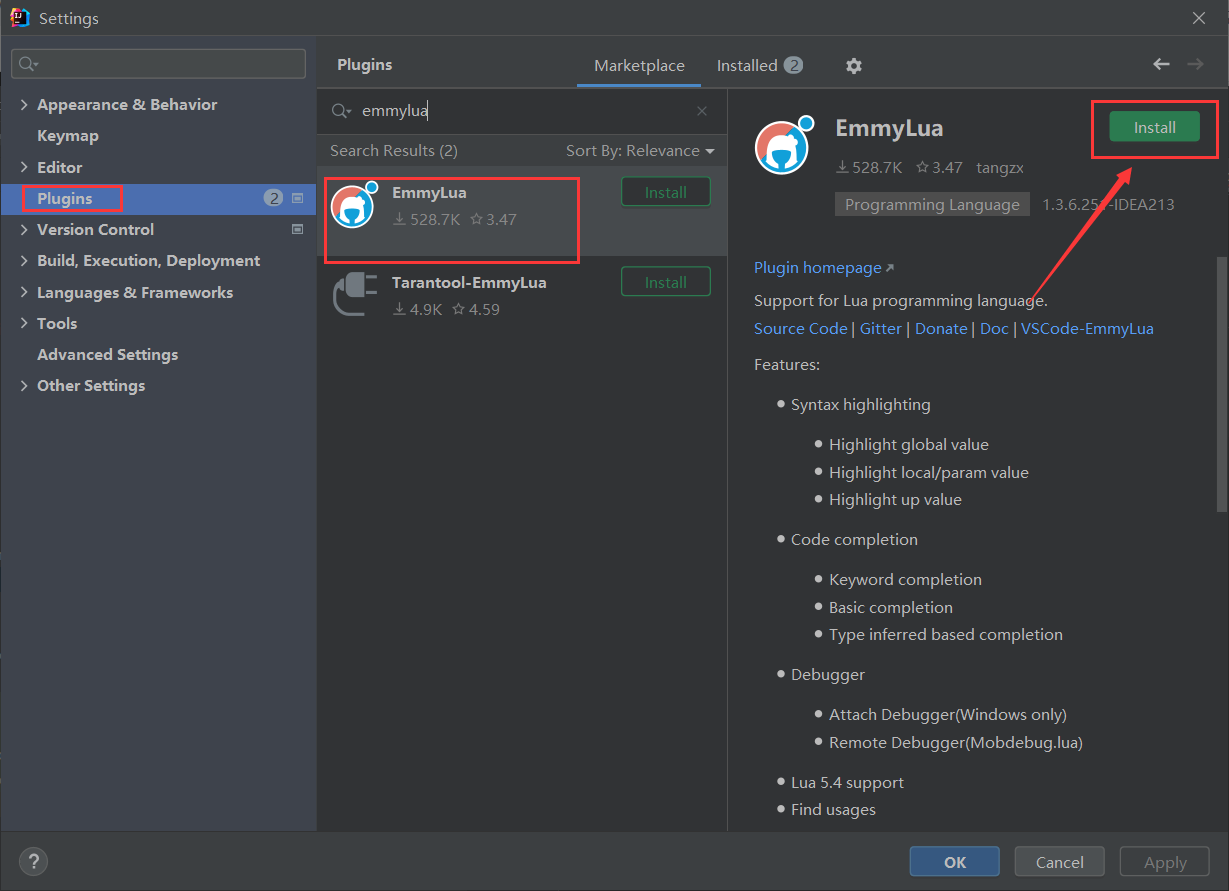
Task: Click the 528.7K downloads count in details
Action: tap(870, 168)
